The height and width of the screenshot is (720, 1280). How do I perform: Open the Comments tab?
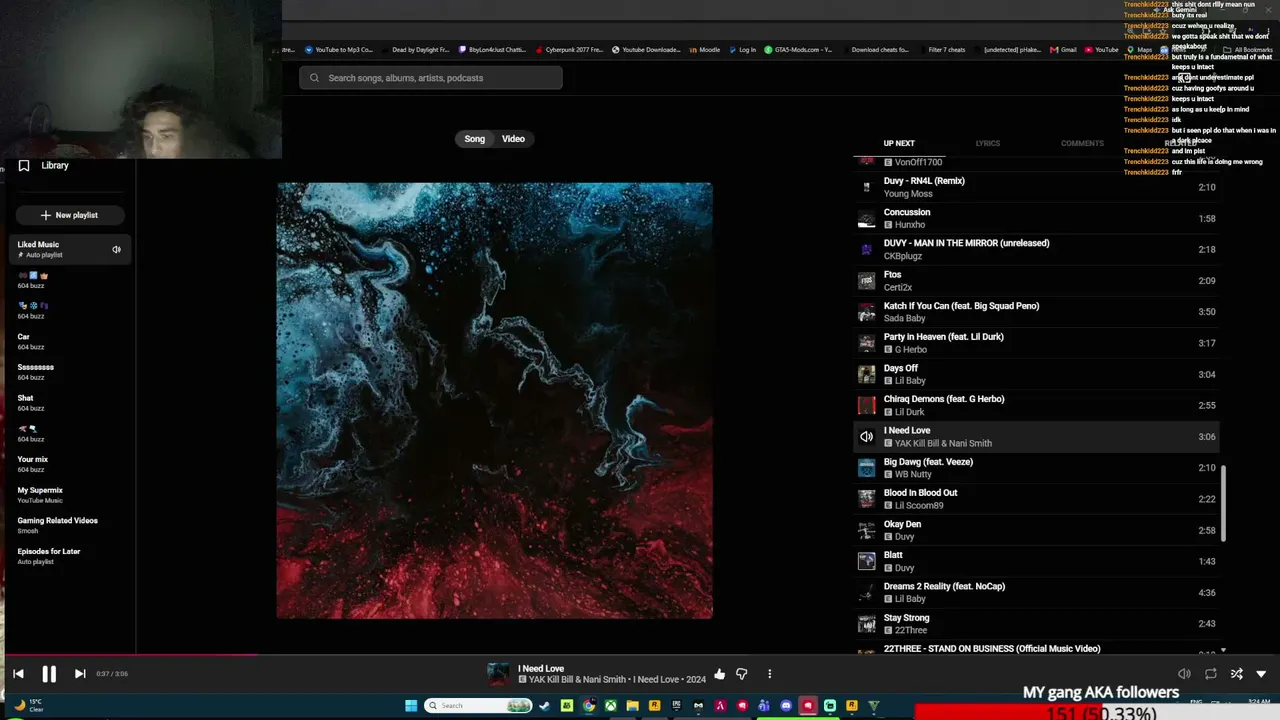tap(1082, 143)
